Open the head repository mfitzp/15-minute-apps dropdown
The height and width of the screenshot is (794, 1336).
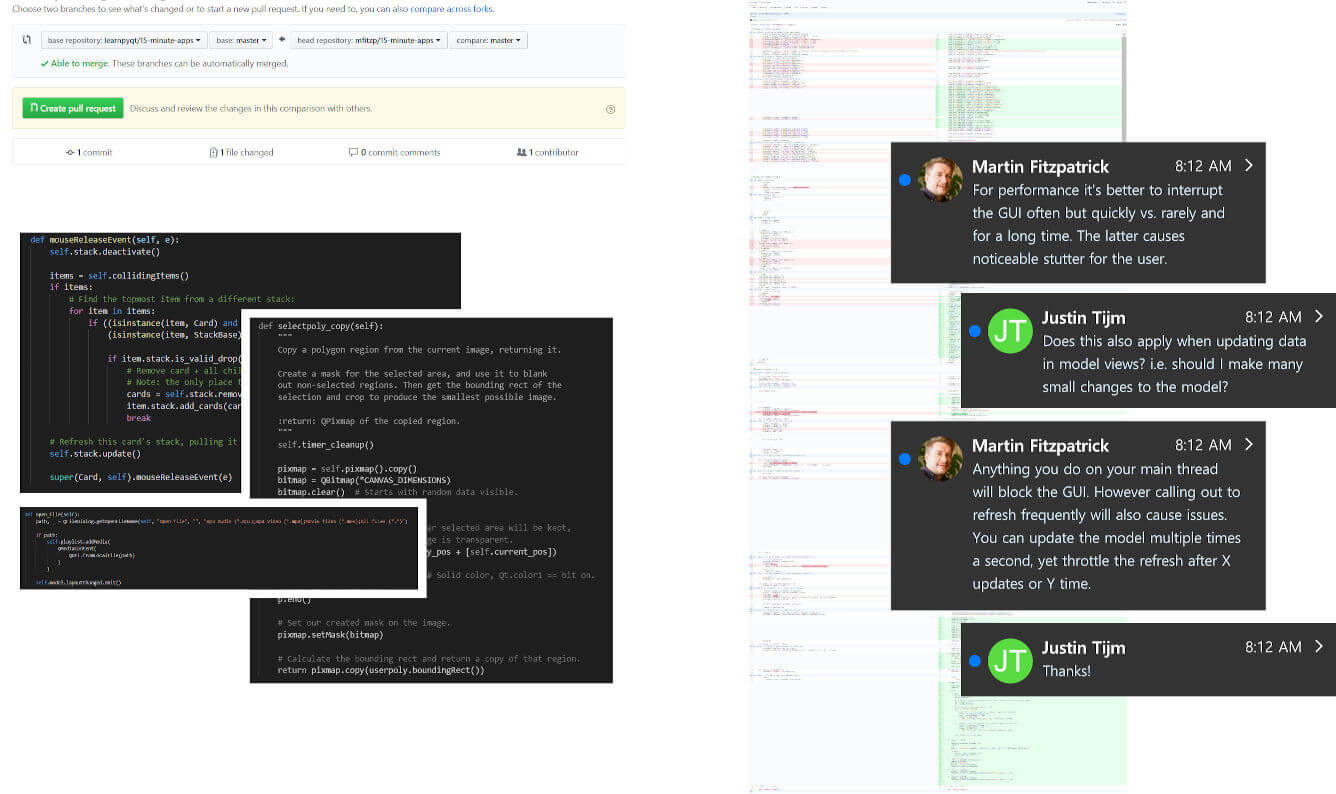point(368,41)
